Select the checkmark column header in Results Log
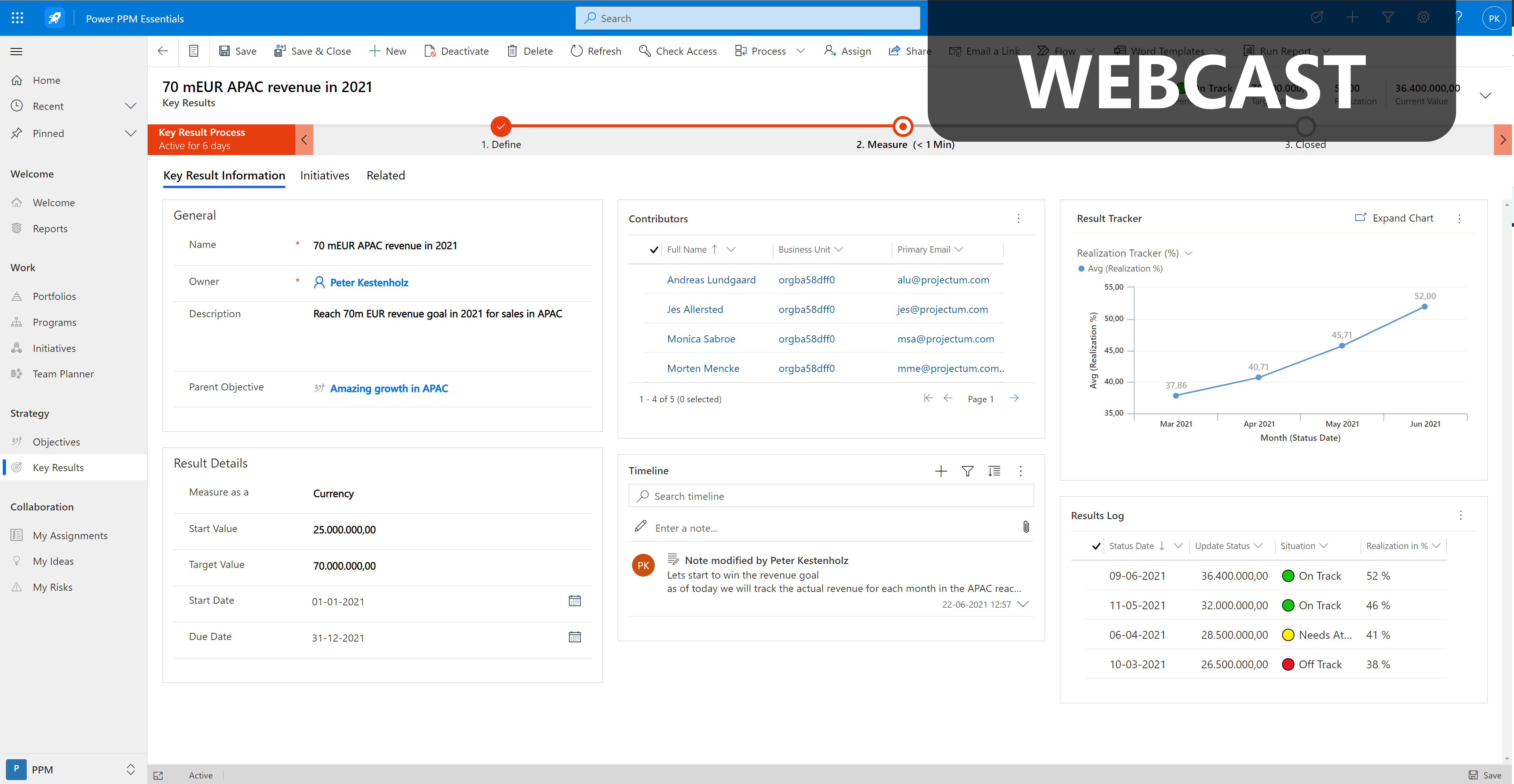 point(1096,545)
